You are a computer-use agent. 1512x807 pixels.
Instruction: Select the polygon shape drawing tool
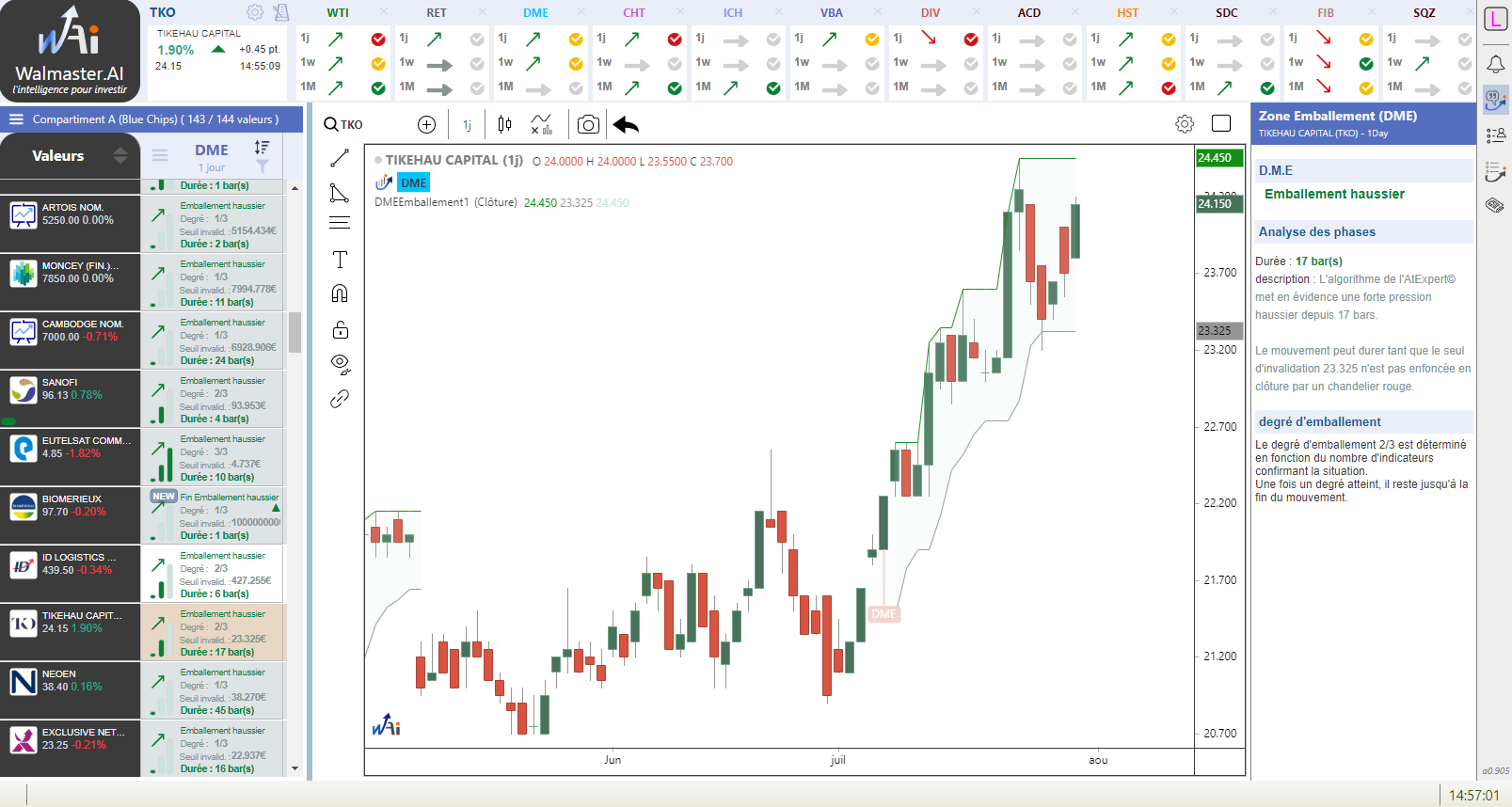[x=340, y=193]
